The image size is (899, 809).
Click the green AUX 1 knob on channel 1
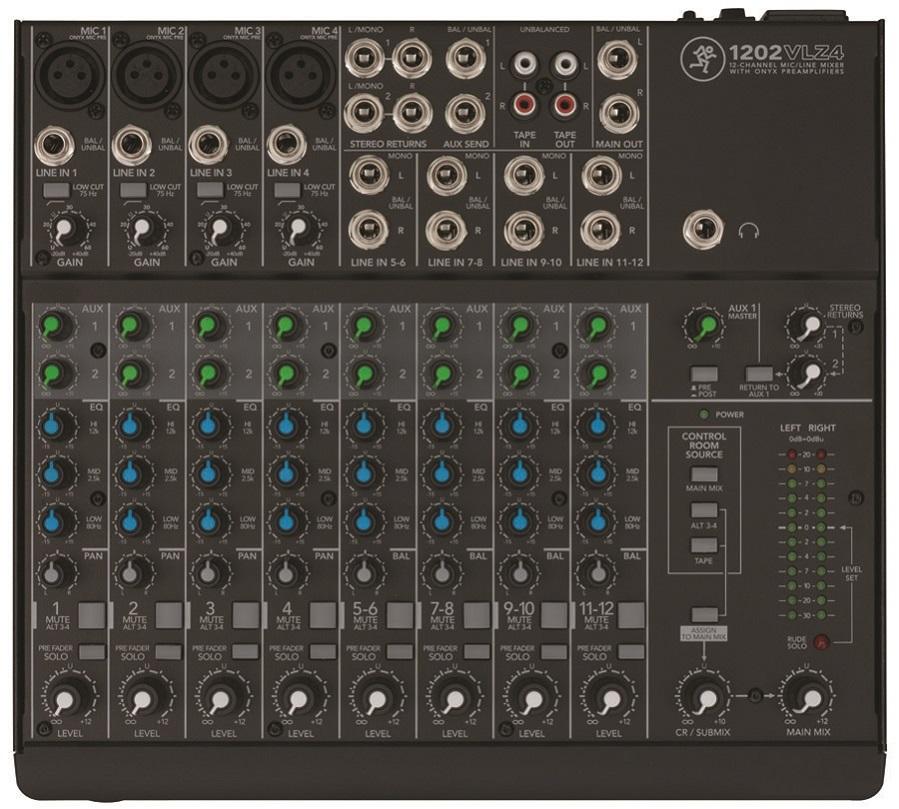(x=56, y=326)
